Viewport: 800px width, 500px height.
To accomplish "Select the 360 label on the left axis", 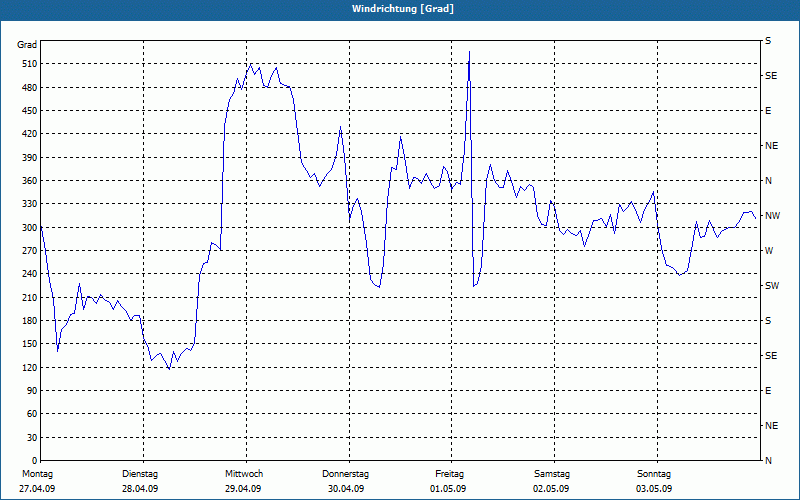I will (30, 181).
